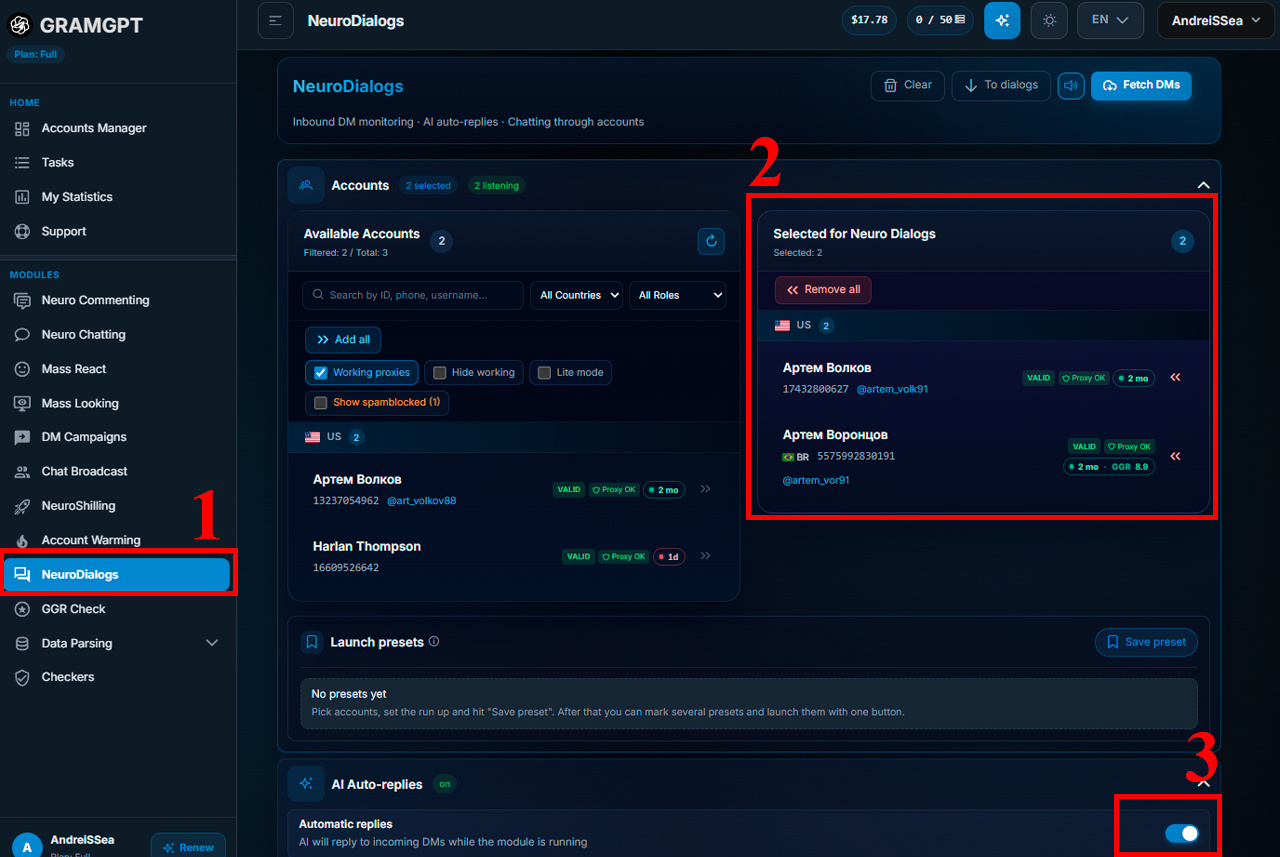Toggle Automatic replies switch
This screenshot has width=1280, height=857.
coord(1182,833)
